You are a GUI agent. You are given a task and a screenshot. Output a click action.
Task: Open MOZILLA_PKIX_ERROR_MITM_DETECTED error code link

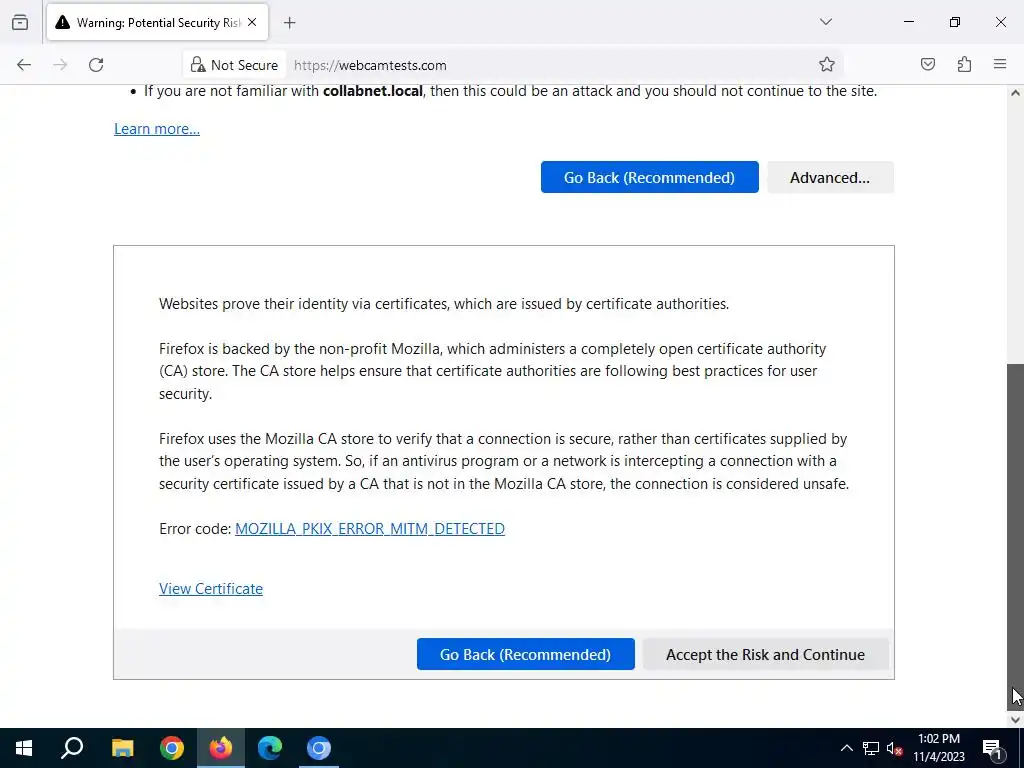[x=370, y=528]
